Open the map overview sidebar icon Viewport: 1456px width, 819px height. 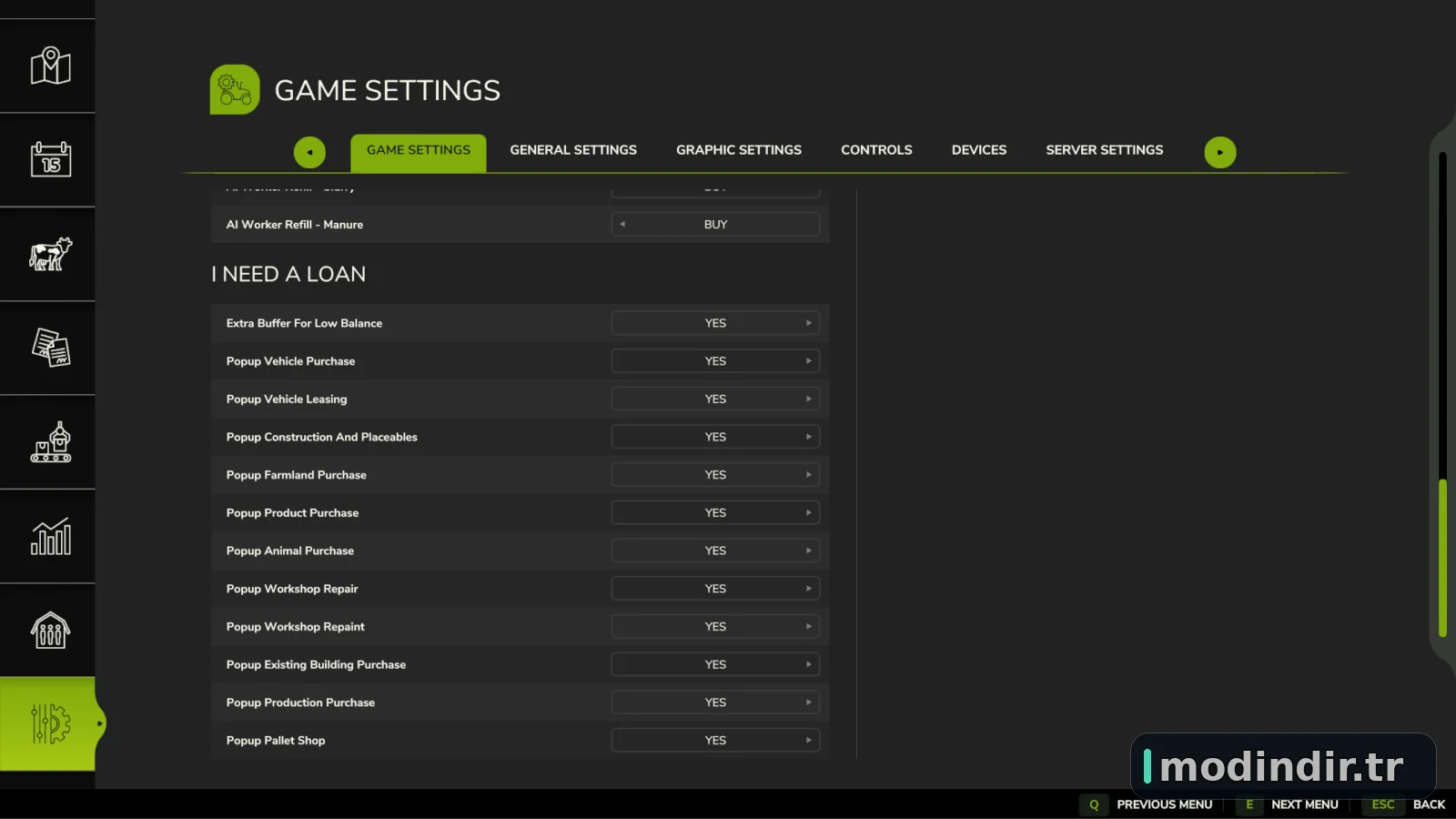50,66
